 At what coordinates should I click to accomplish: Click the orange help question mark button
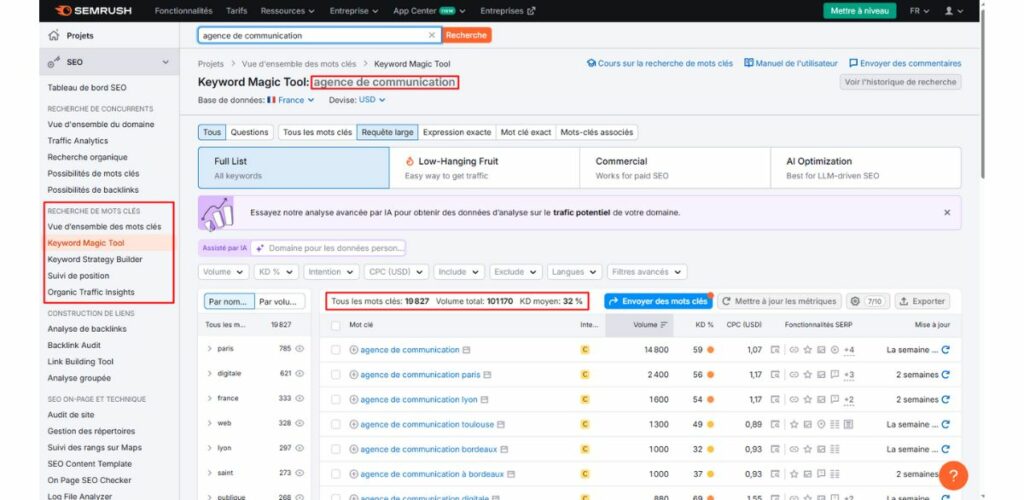(953, 476)
